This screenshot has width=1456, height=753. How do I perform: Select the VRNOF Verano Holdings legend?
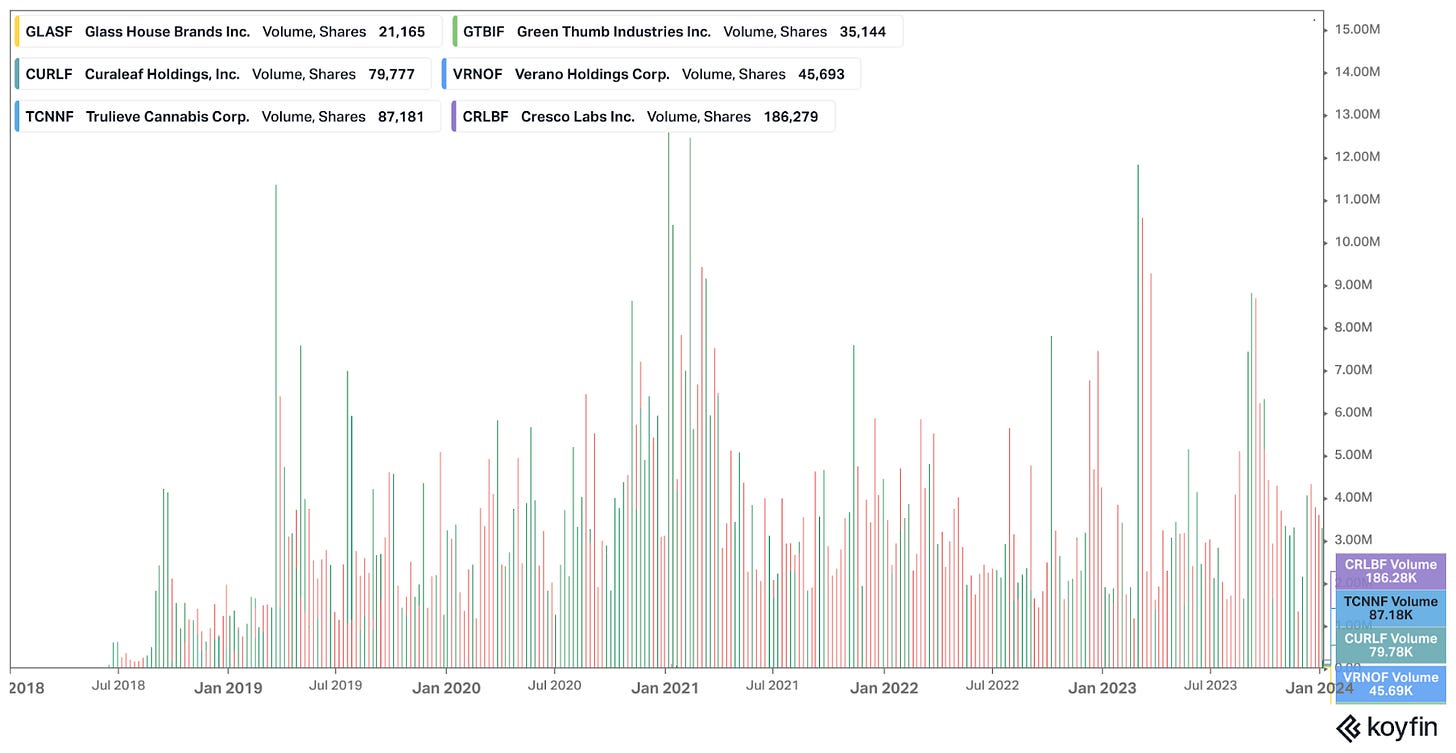coord(651,74)
